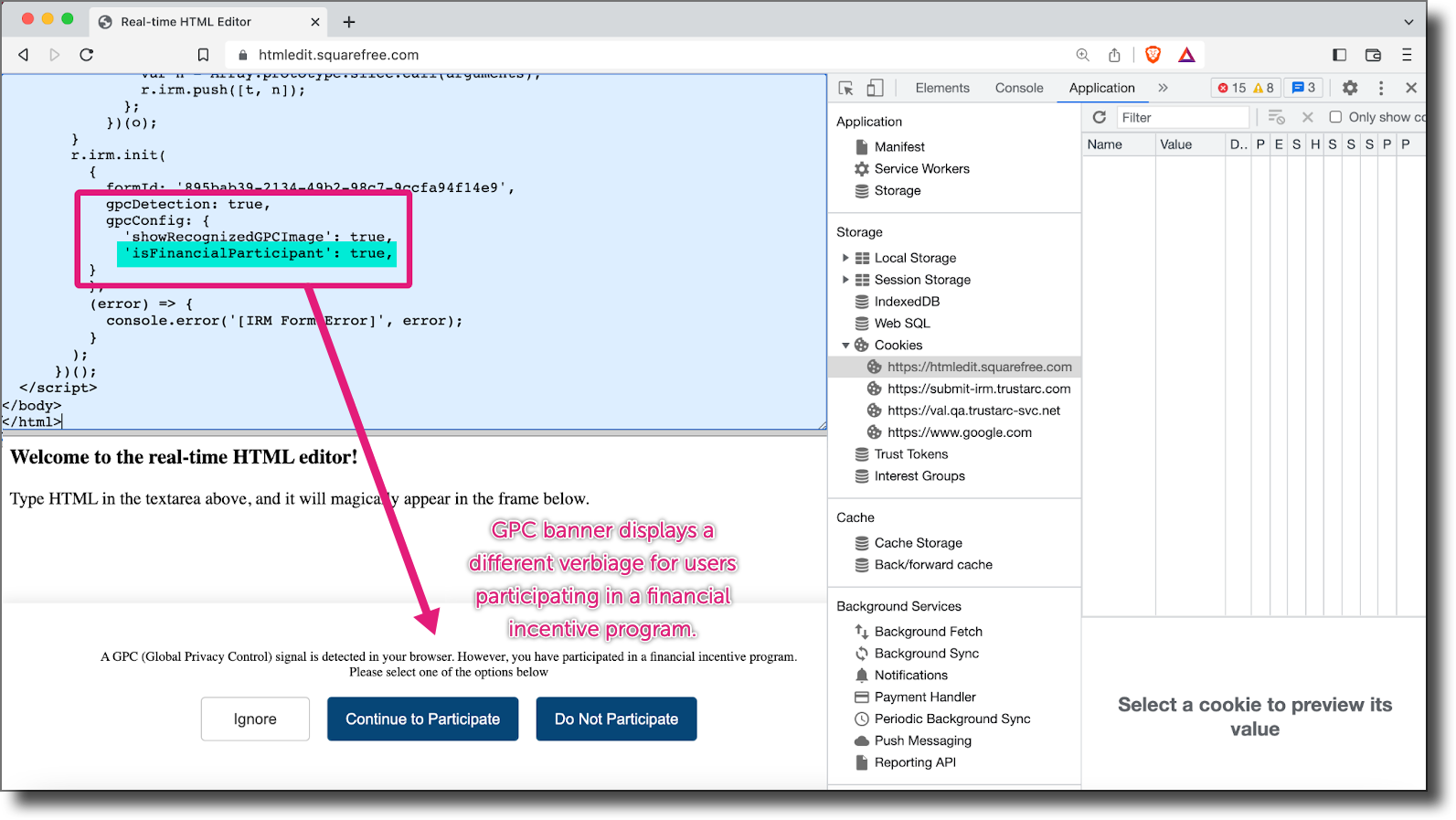1456x820 pixels.
Task: Open Storage under the Application section
Action: (x=898, y=190)
